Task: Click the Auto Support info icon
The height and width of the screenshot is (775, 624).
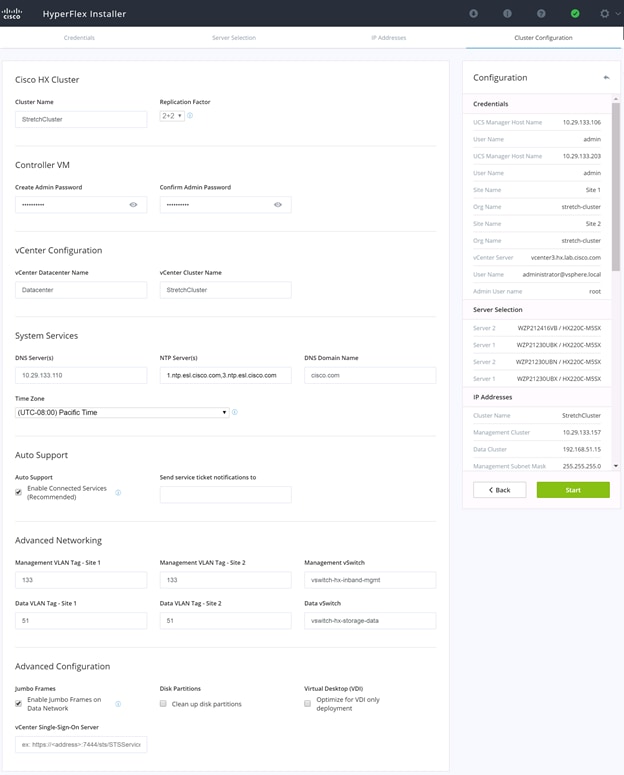Action: [x=118, y=493]
